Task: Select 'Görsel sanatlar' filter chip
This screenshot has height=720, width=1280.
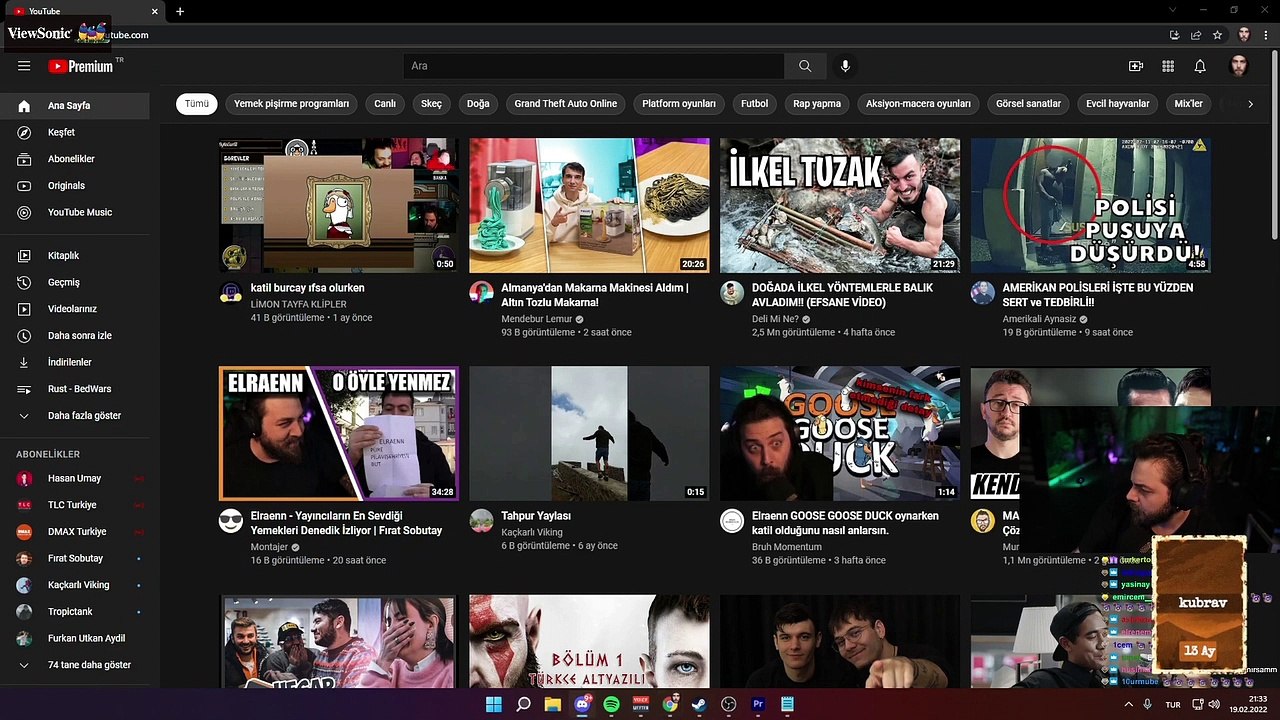Action: click(x=1028, y=103)
